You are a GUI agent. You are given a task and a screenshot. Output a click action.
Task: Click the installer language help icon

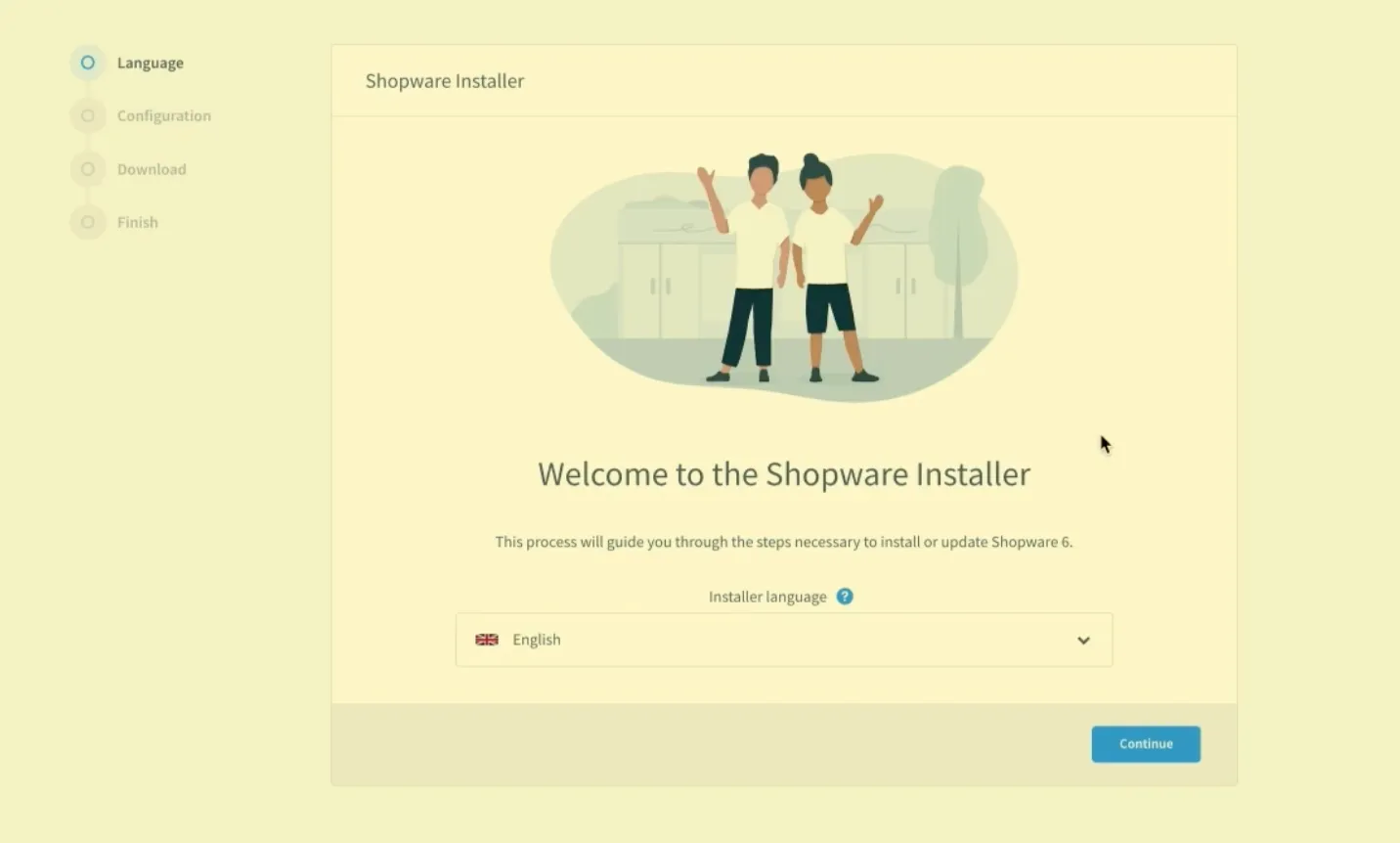(845, 597)
